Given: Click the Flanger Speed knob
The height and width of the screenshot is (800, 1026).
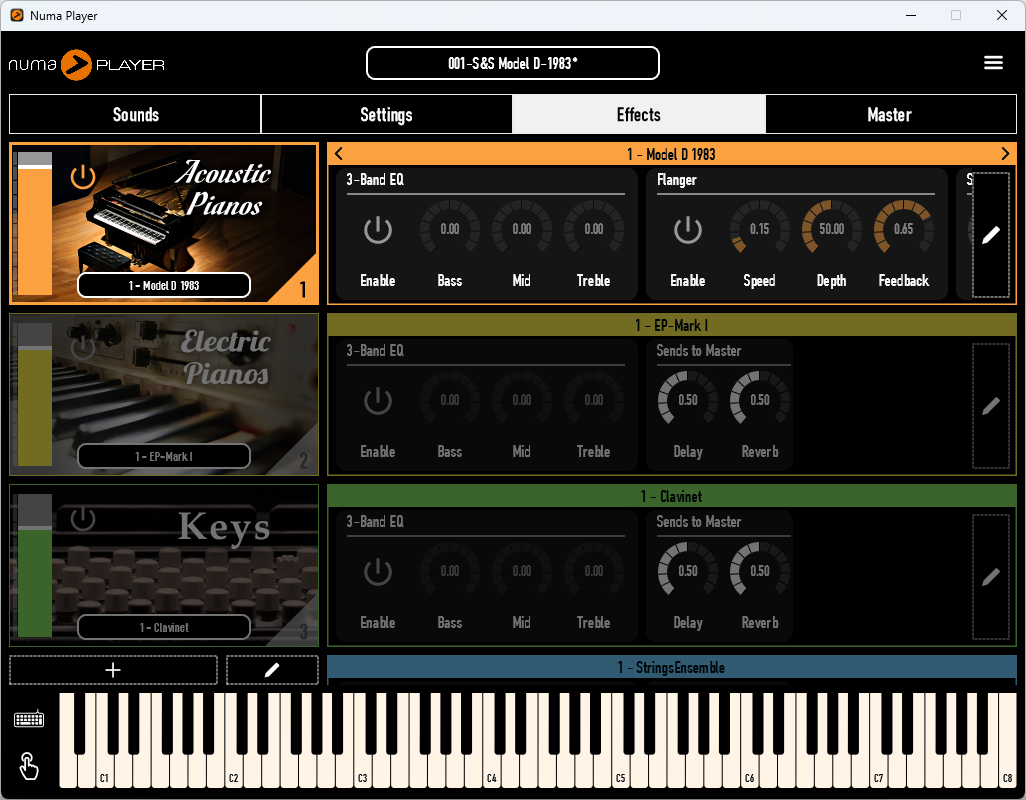Looking at the screenshot, I should pyautogui.click(x=759, y=228).
